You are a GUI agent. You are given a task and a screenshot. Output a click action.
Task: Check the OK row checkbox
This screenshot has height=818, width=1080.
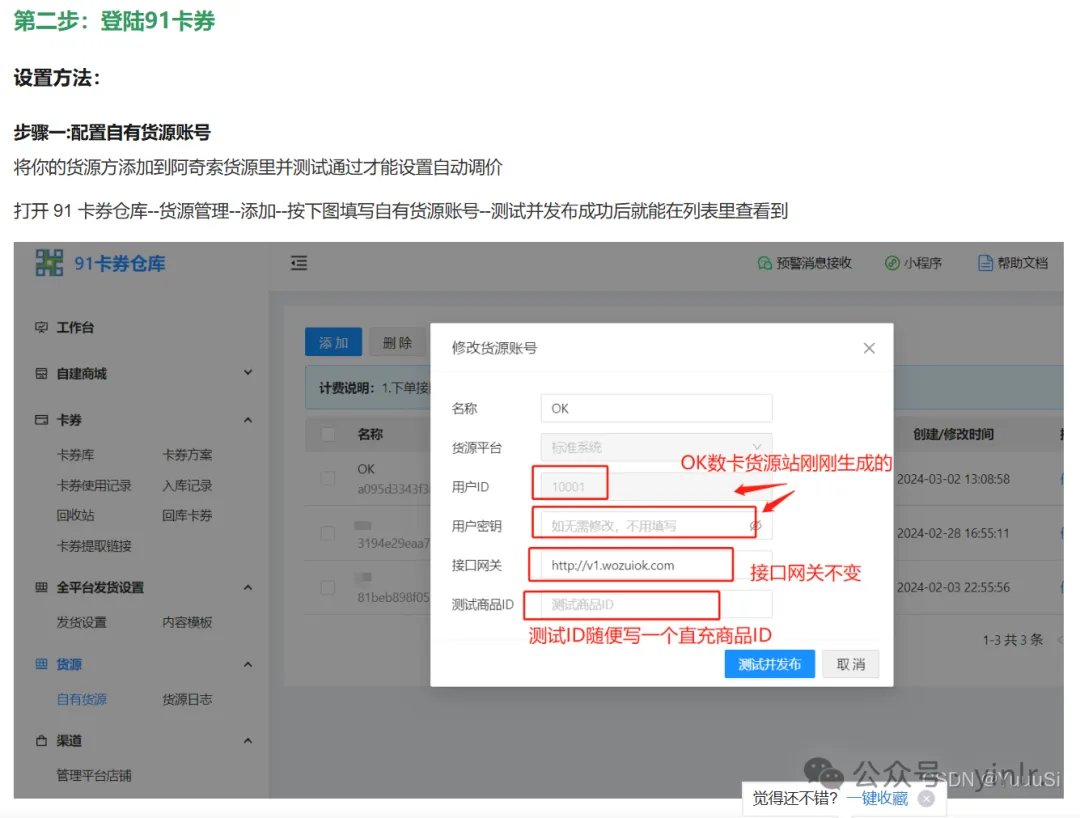[329, 479]
